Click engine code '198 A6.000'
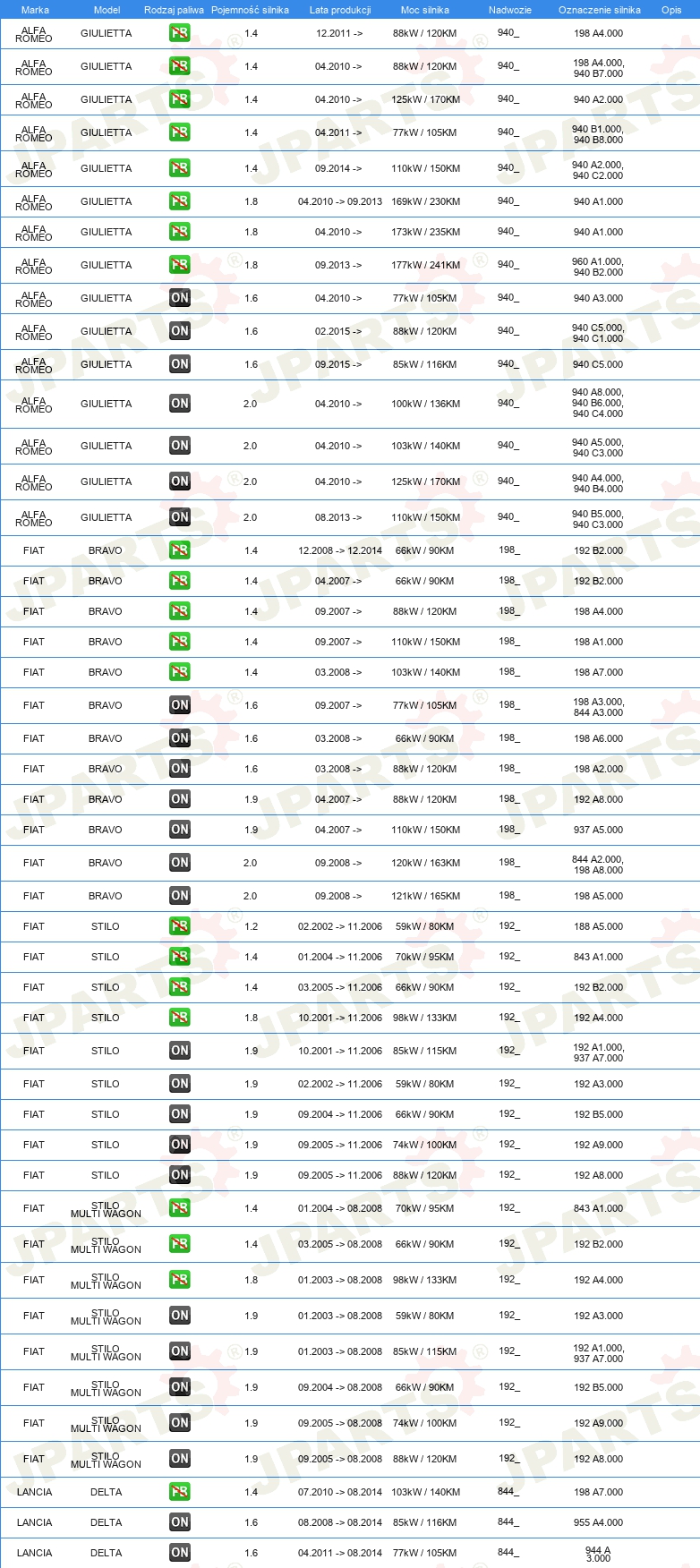The image size is (700, 1568). pos(598,738)
